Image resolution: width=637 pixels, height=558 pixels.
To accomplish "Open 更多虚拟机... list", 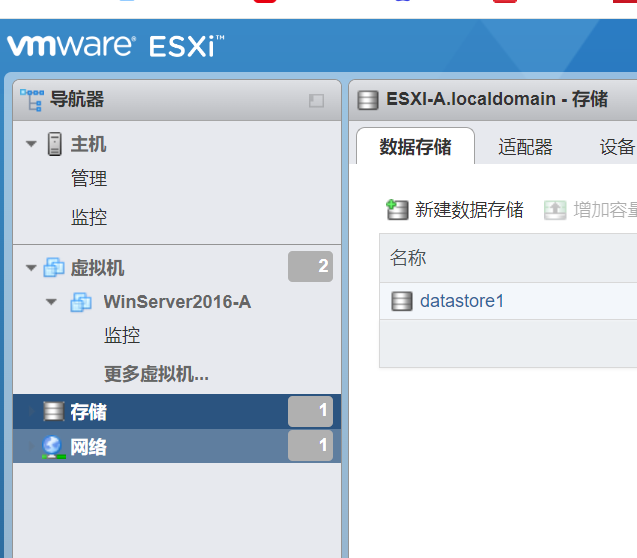I will pyautogui.click(x=156, y=374).
